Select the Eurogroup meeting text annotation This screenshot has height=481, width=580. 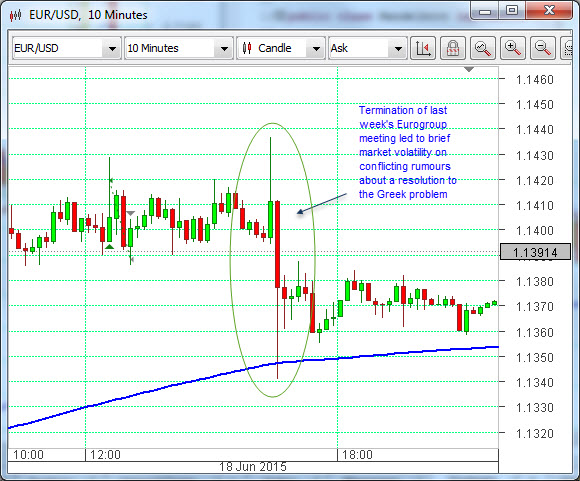[408, 152]
